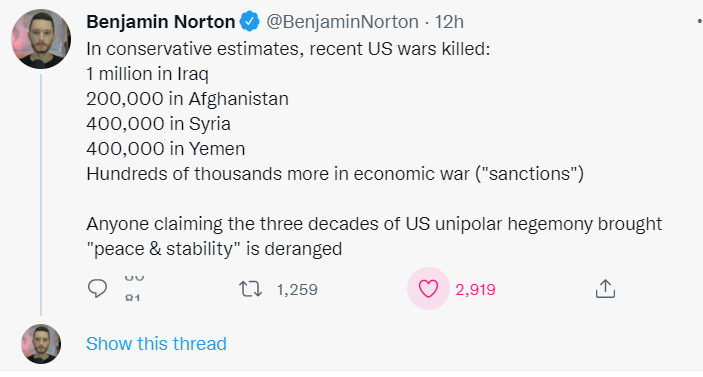Click the 2,919 likes count
Image resolution: width=703 pixels, height=377 pixels.
tap(475, 290)
